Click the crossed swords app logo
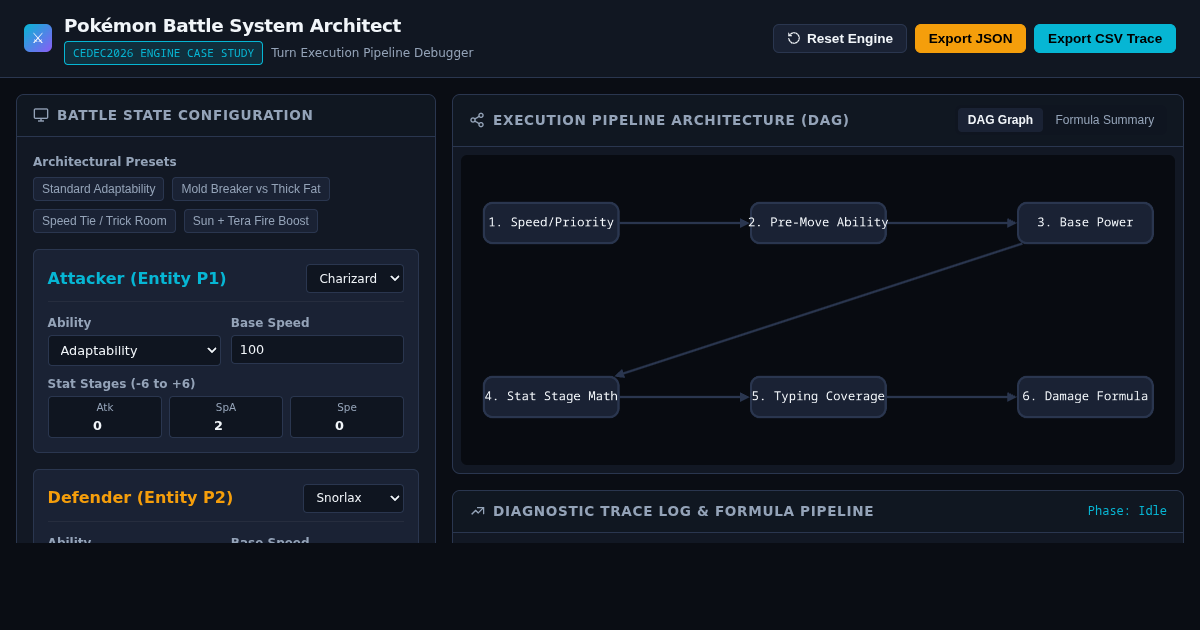This screenshot has width=1200, height=630. [x=38, y=38]
